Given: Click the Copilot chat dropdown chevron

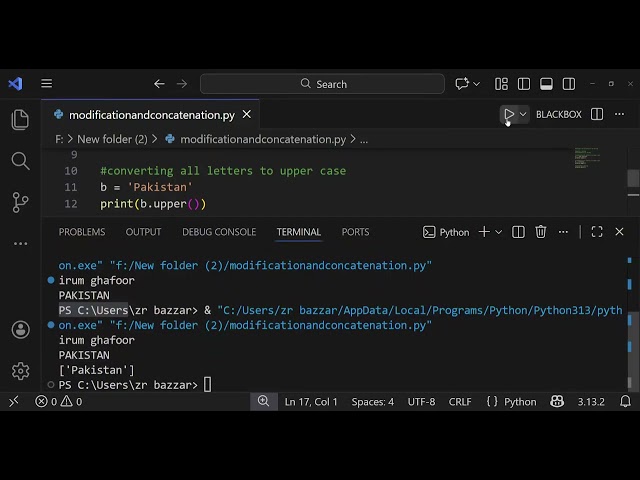Looking at the screenshot, I should 476,84.
